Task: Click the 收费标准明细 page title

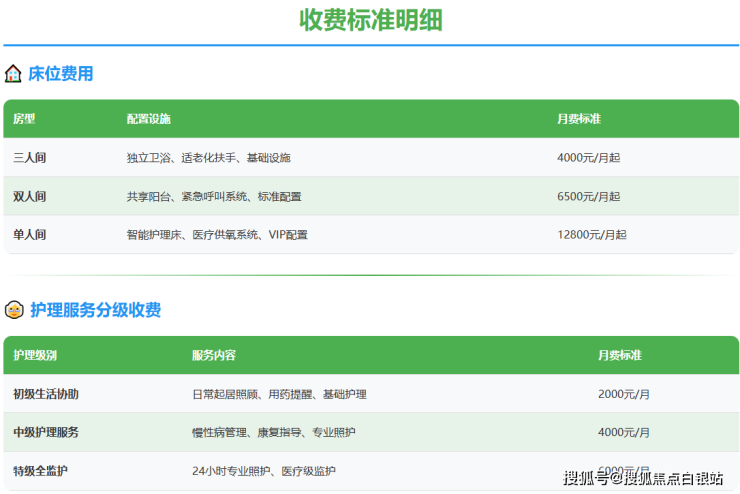Action: click(371, 20)
